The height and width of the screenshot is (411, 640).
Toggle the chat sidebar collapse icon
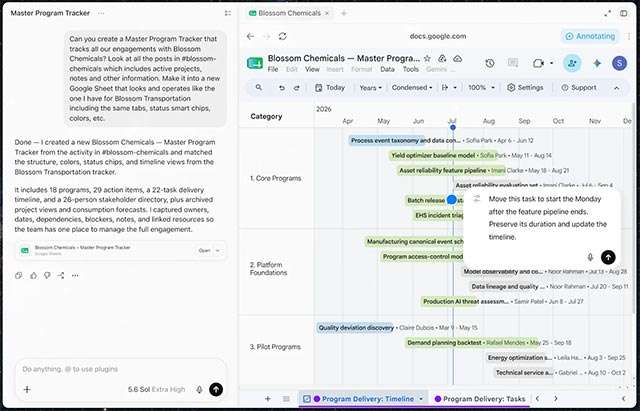point(228,13)
